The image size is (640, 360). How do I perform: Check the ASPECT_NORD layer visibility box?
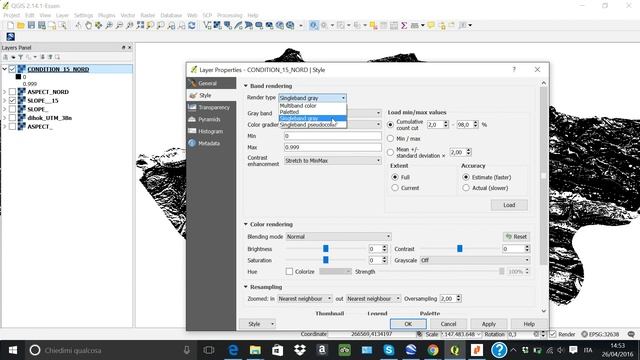coord(12,92)
